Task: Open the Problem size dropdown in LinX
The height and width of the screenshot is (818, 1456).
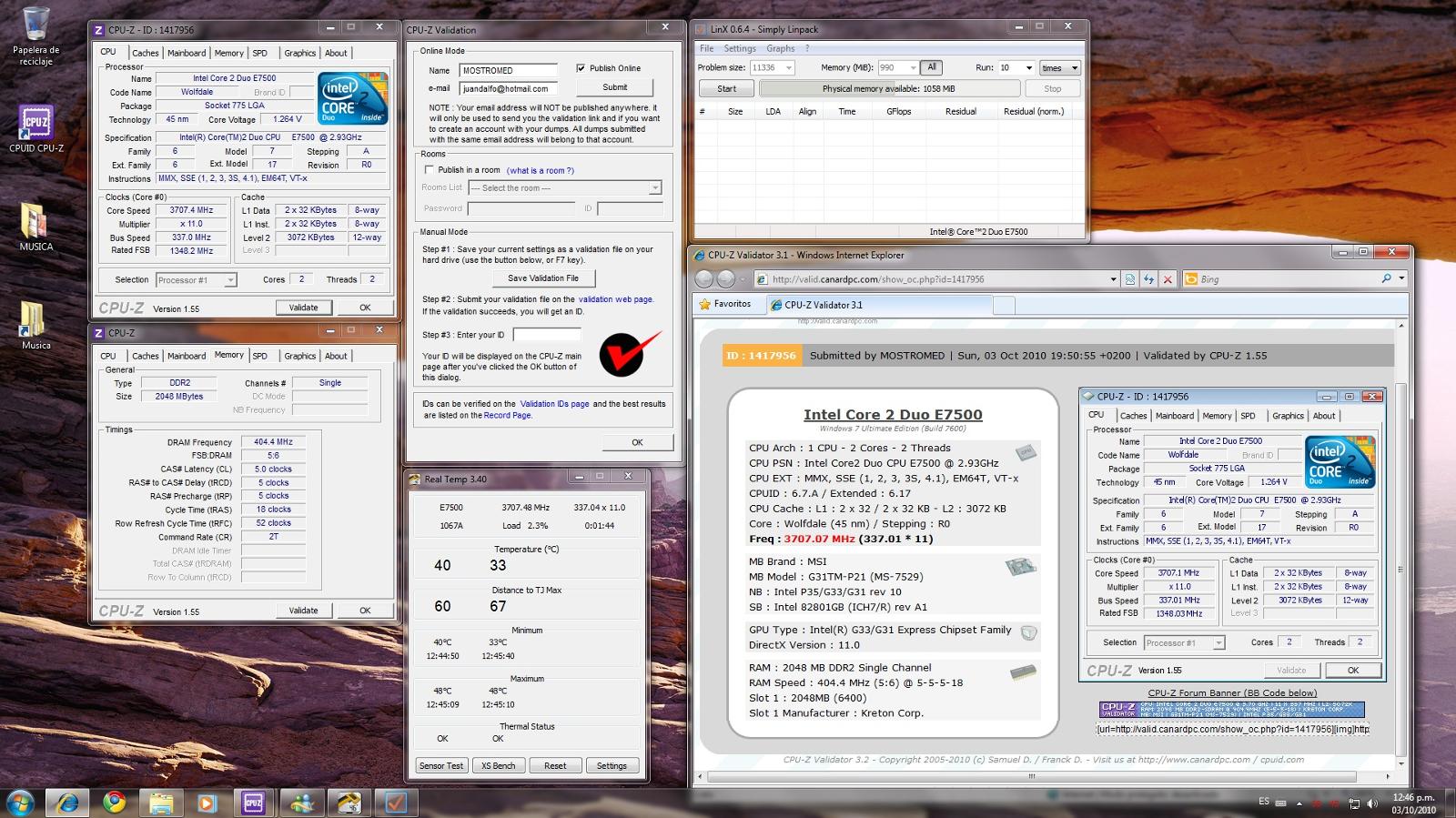Action: click(772, 67)
